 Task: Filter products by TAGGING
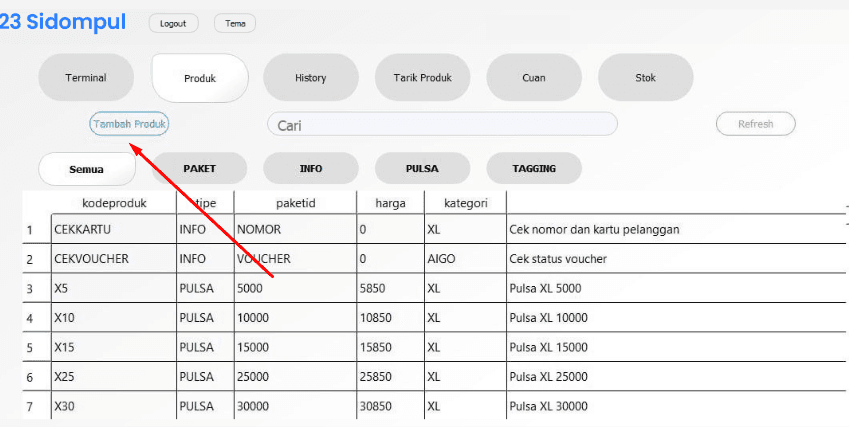click(x=534, y=168)
